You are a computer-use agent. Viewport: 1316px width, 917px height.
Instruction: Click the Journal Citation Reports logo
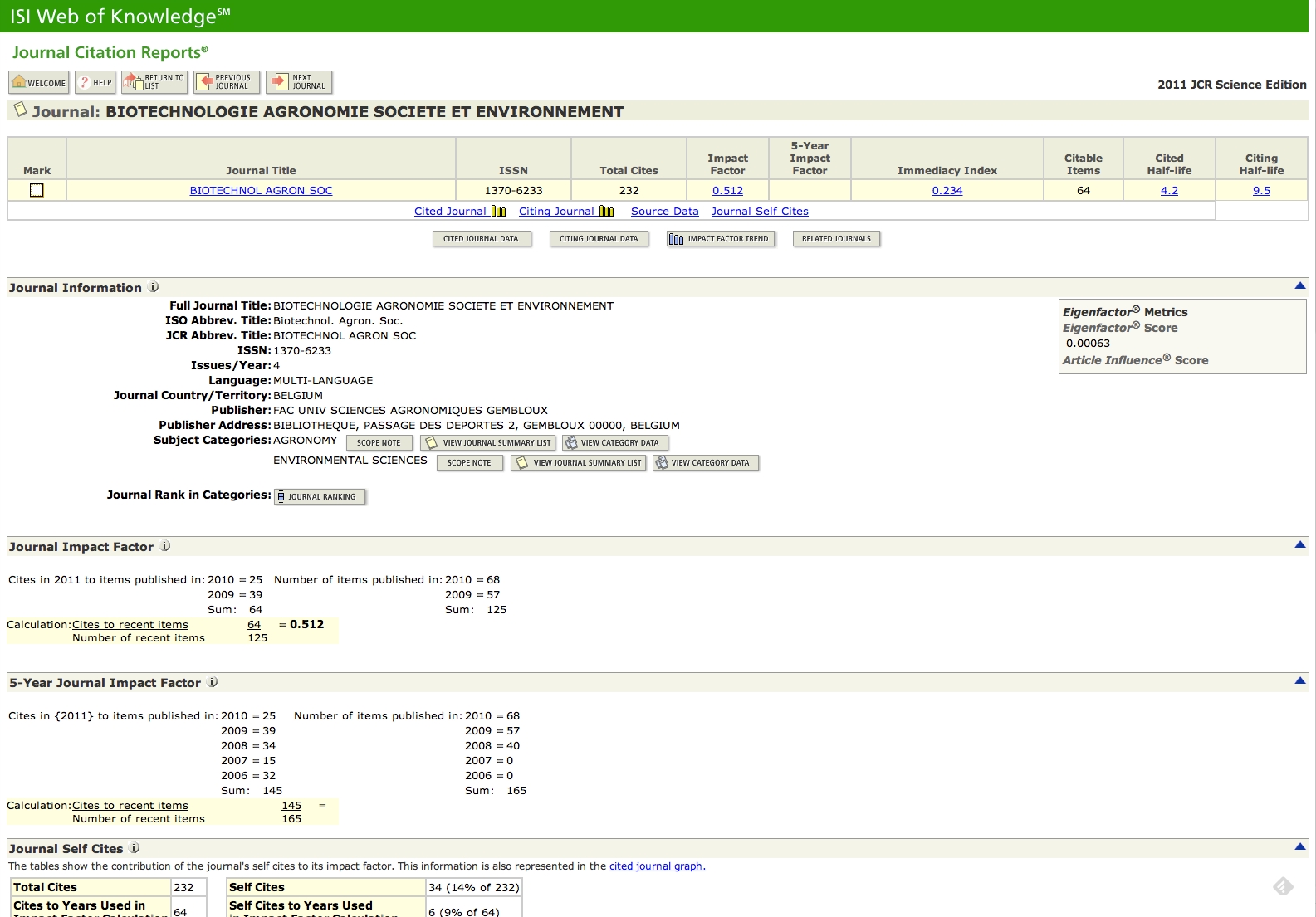[110, 52]
